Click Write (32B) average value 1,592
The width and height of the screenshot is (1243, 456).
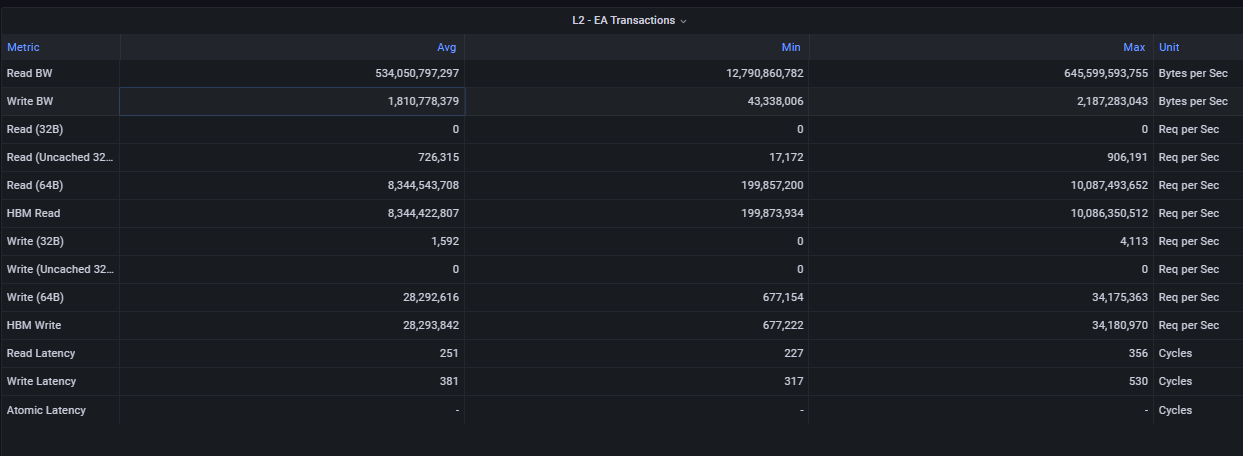click(x=445, y=241)
